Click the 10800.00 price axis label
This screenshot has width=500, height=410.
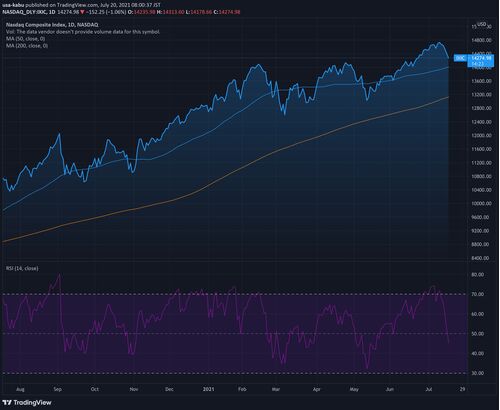pos(481,176)
